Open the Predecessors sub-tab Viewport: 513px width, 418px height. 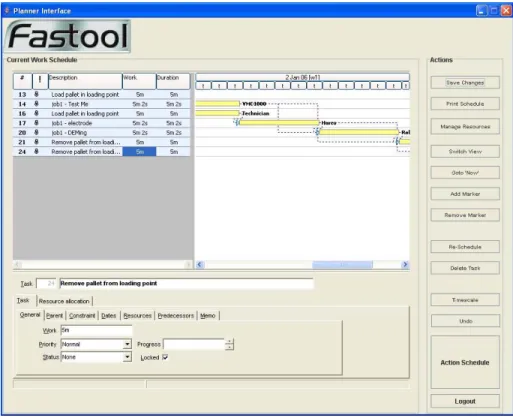tap(176, 315)
